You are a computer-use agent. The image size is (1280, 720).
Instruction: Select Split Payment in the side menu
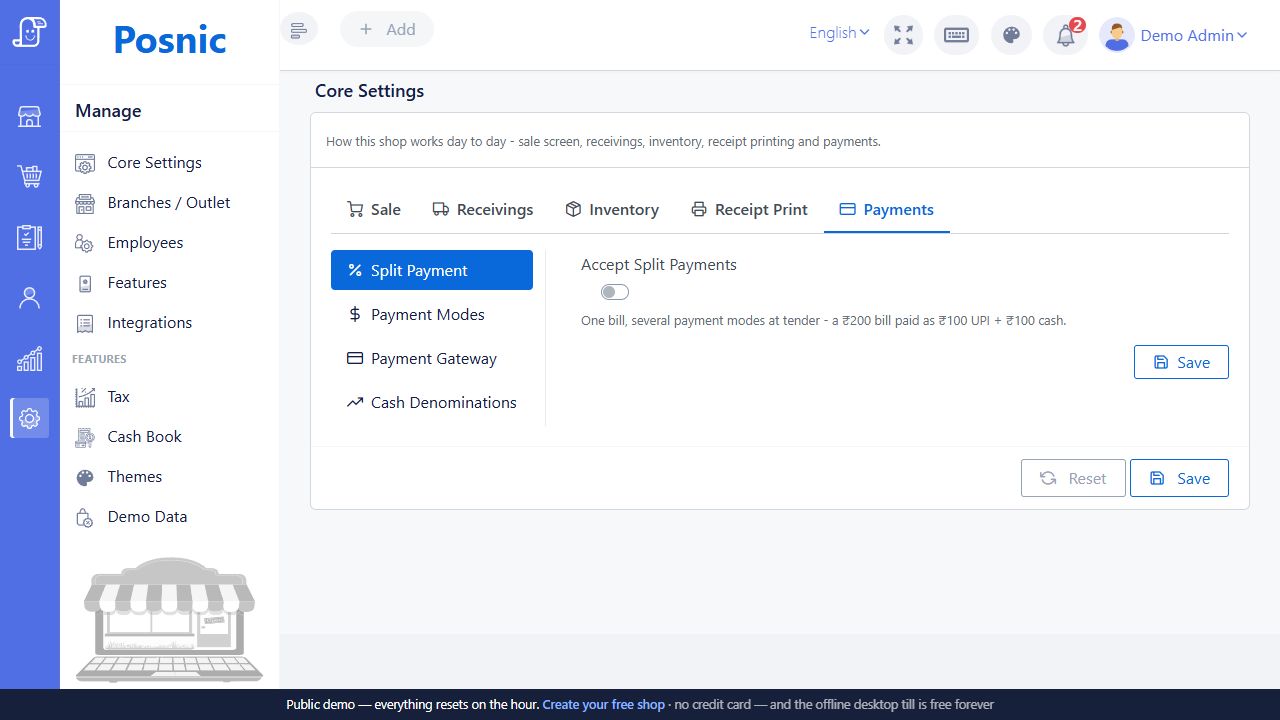point(432,270)
